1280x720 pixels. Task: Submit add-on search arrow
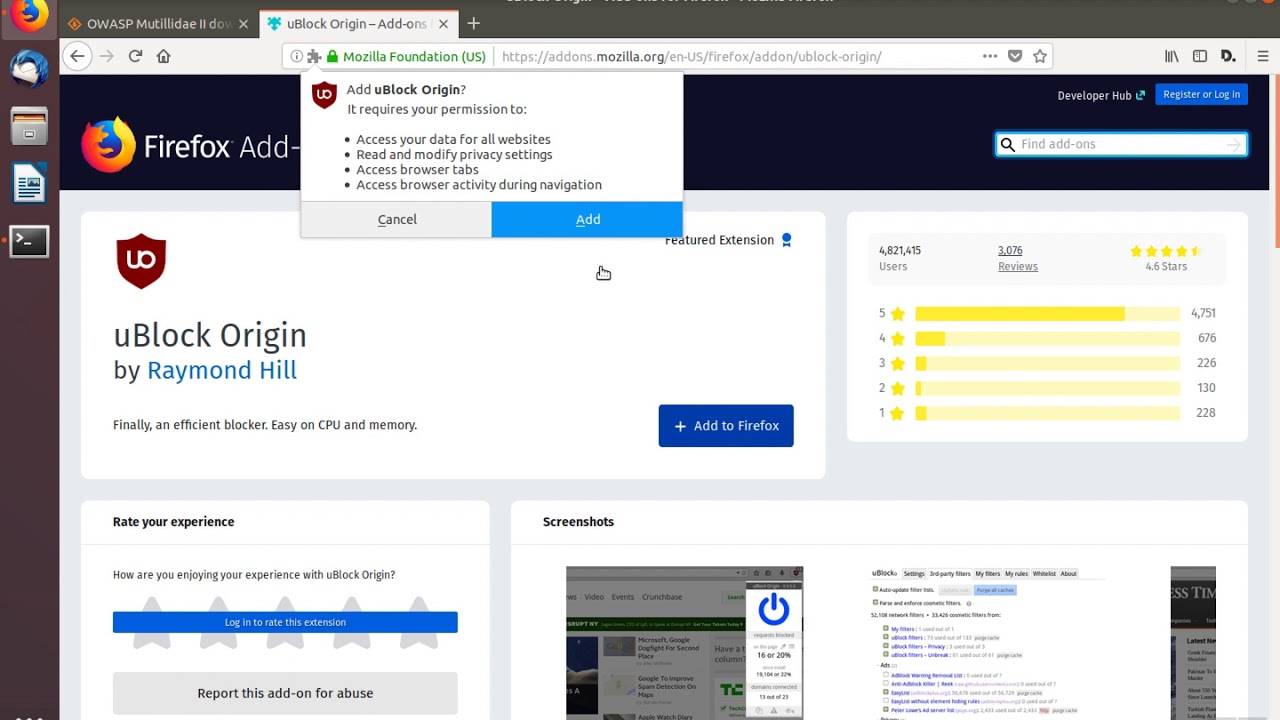point(1234,144)
